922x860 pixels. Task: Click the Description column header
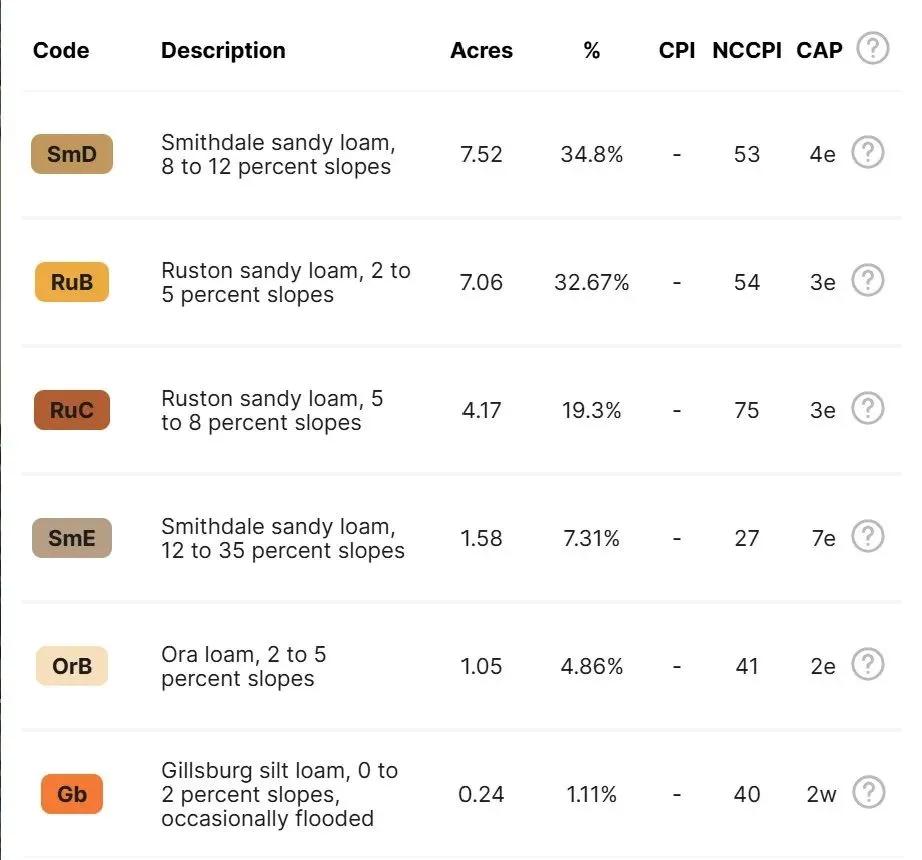click(223, 51)
